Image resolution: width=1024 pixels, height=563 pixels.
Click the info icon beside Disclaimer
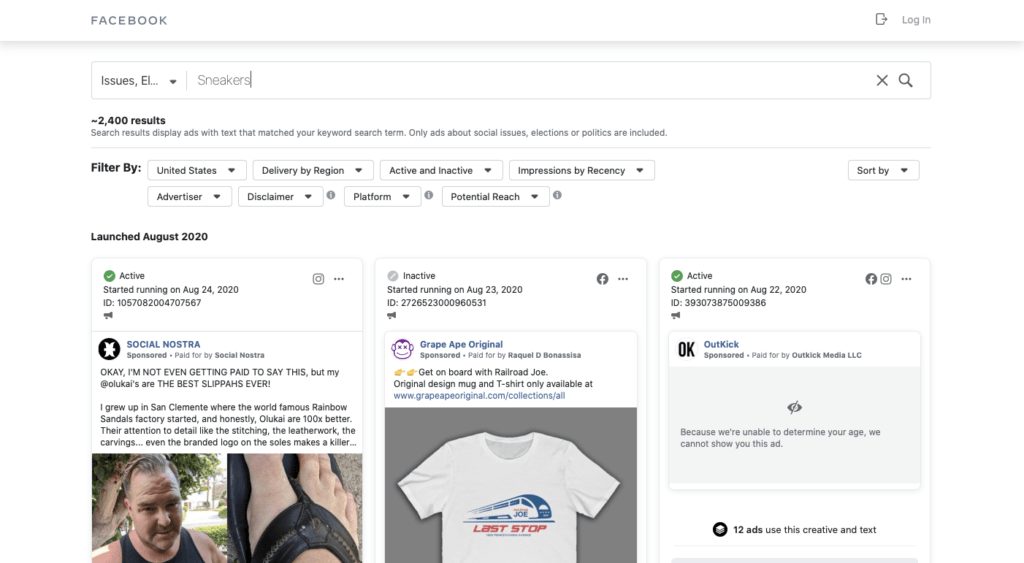[331, 195]
